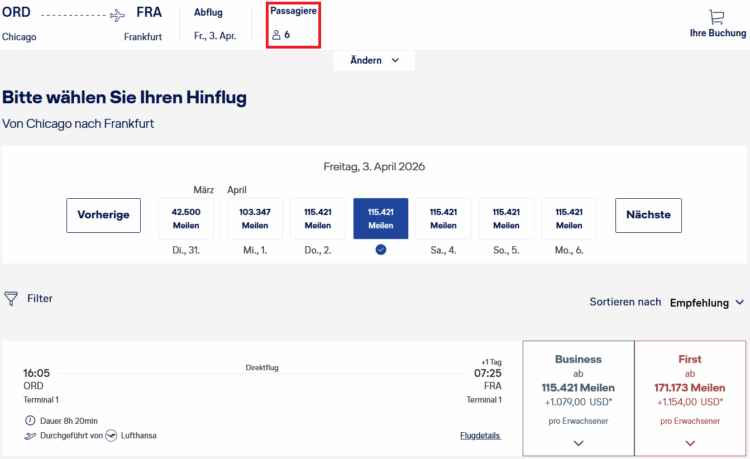The height and width of the screenshot is (459, 750).
Task: Click Von Chicago nach Frankfurt subtitle
Action: [78, 124]
